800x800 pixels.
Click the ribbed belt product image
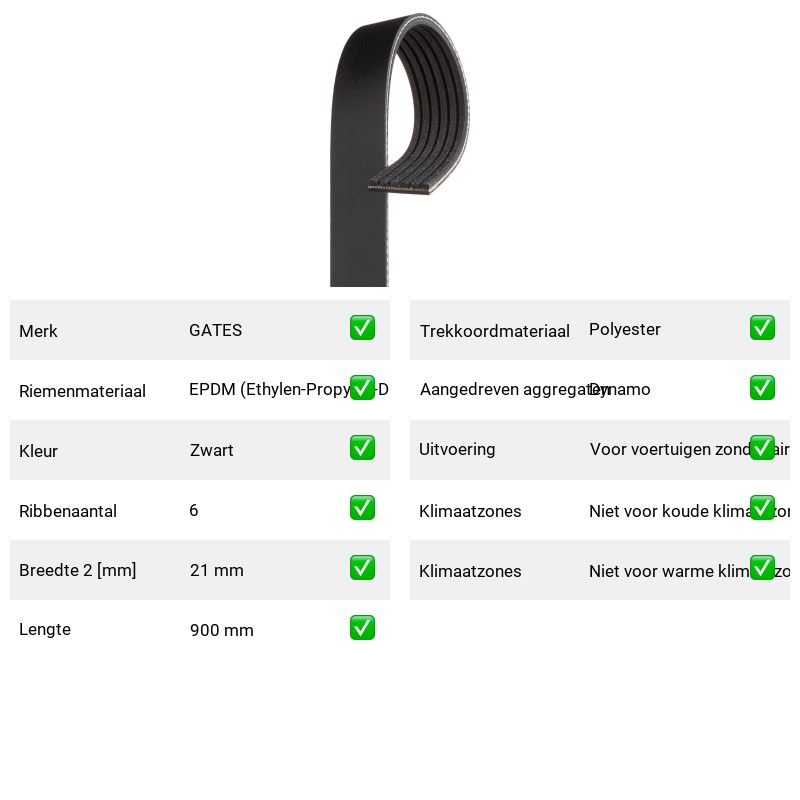tap(399, 149)
